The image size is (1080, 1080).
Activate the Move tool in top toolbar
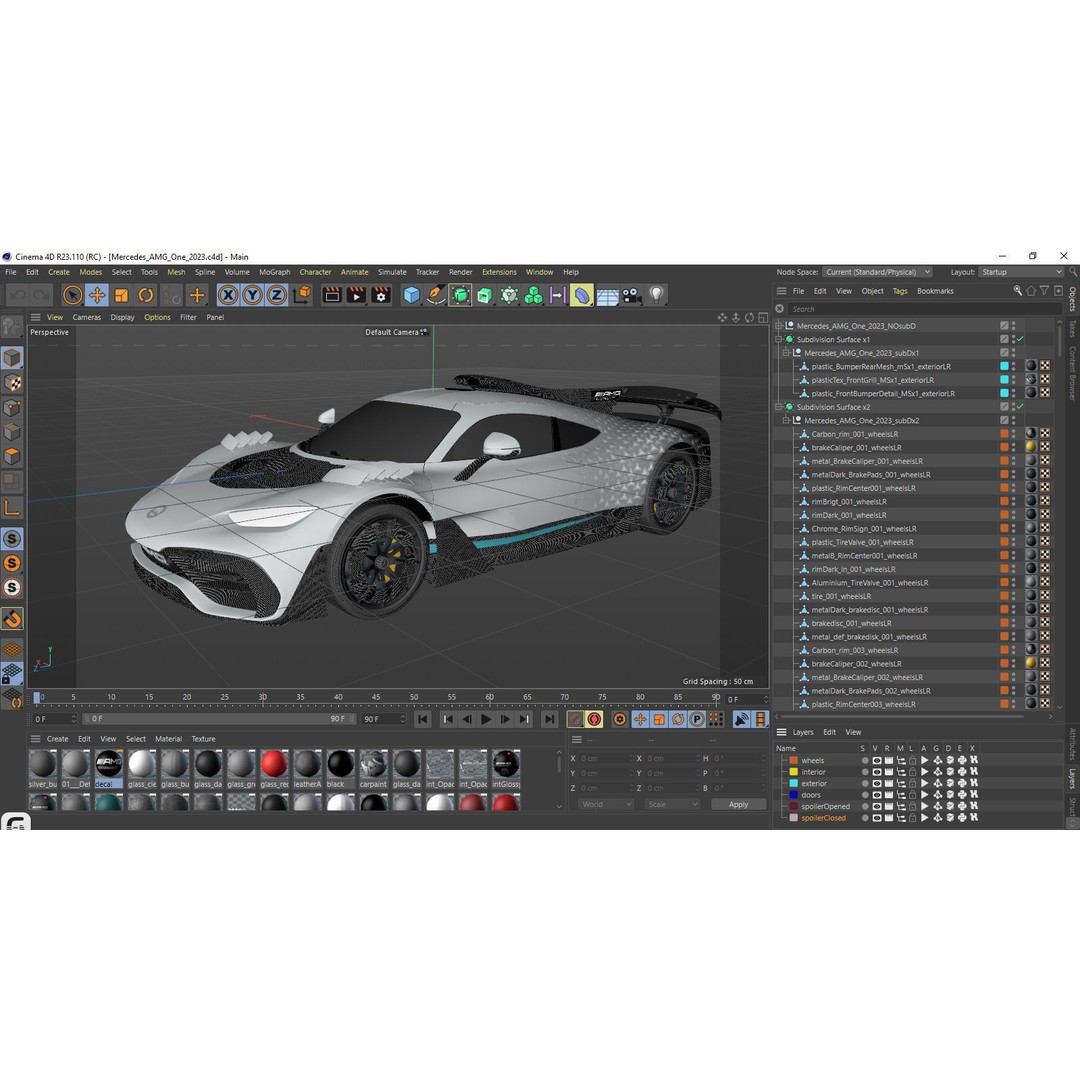click(x=97, y=295)
